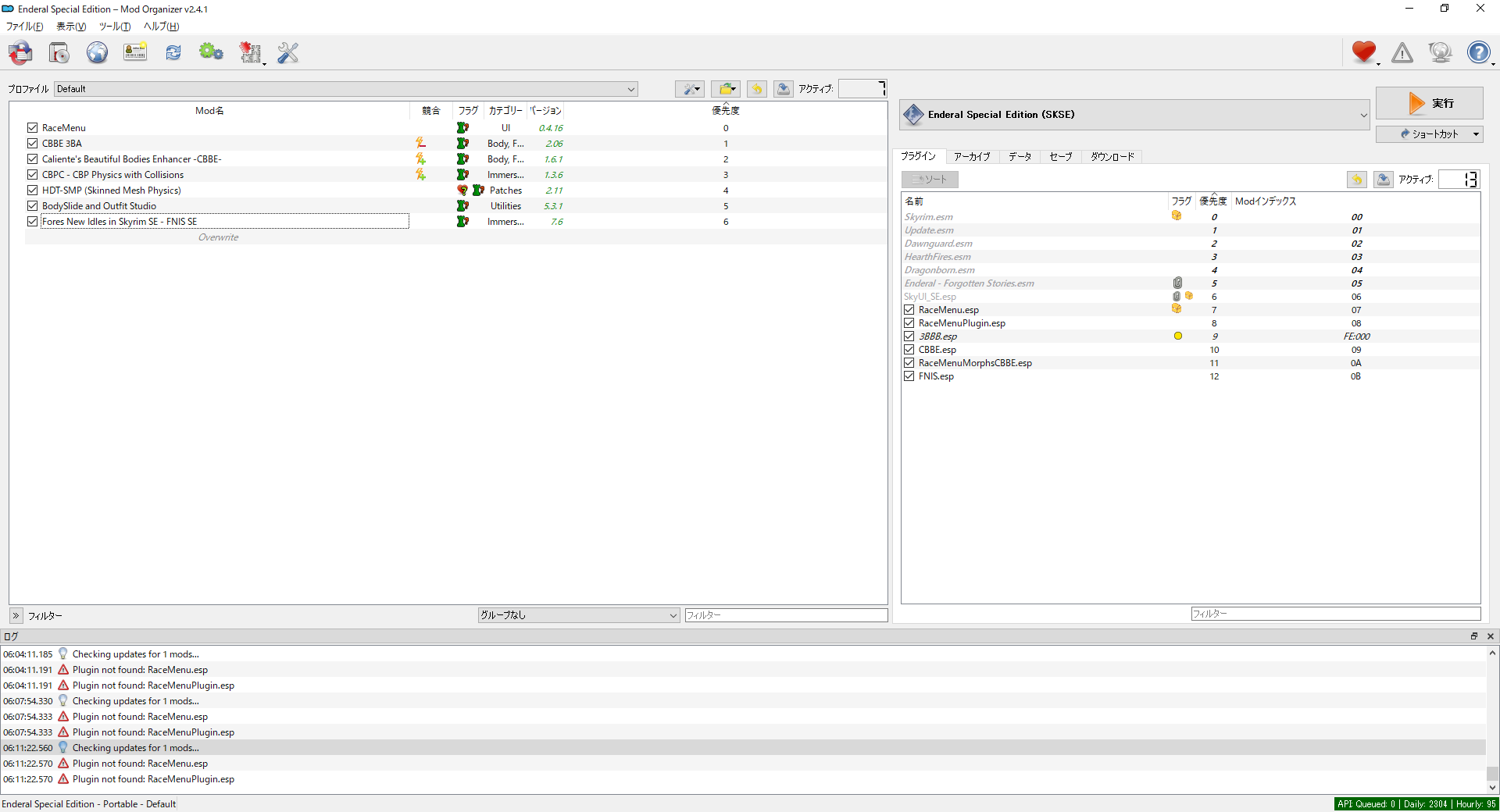The height and width of the screenshot is (812, 1500).
Task: Open the profiles configuration icon
Action: coord(135,53)
